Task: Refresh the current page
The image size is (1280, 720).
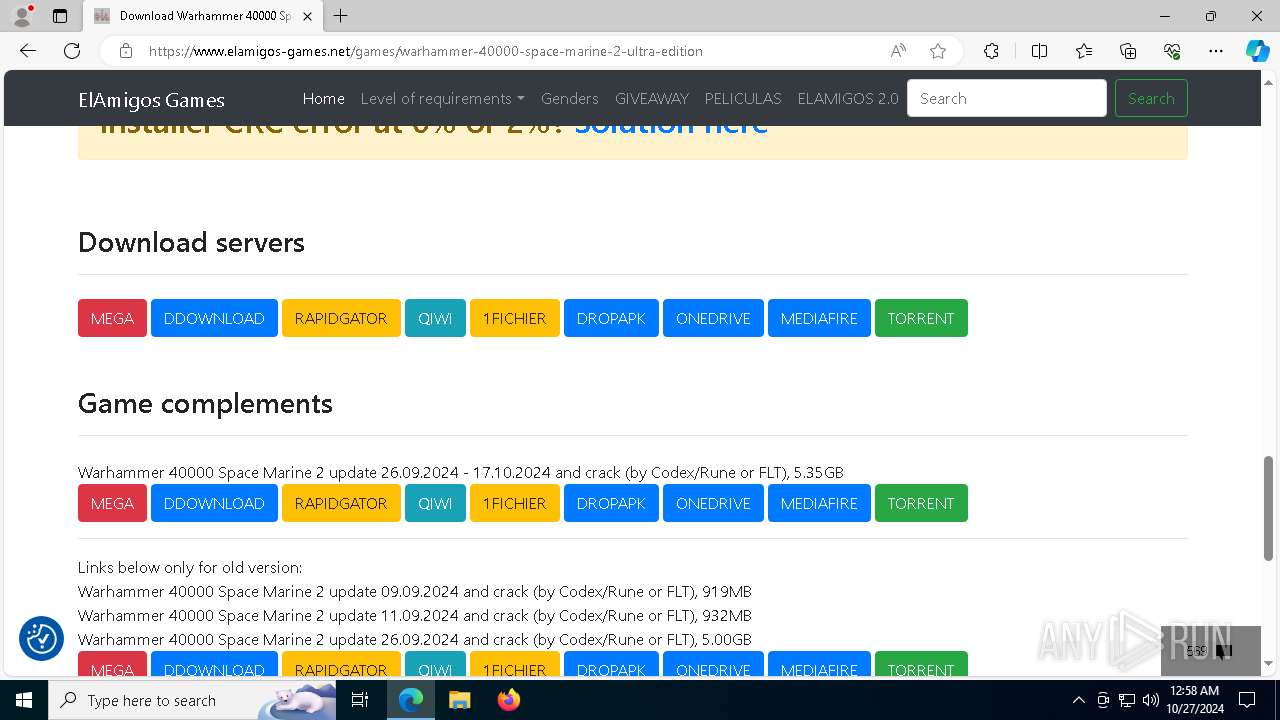Action: coord(72,51)
